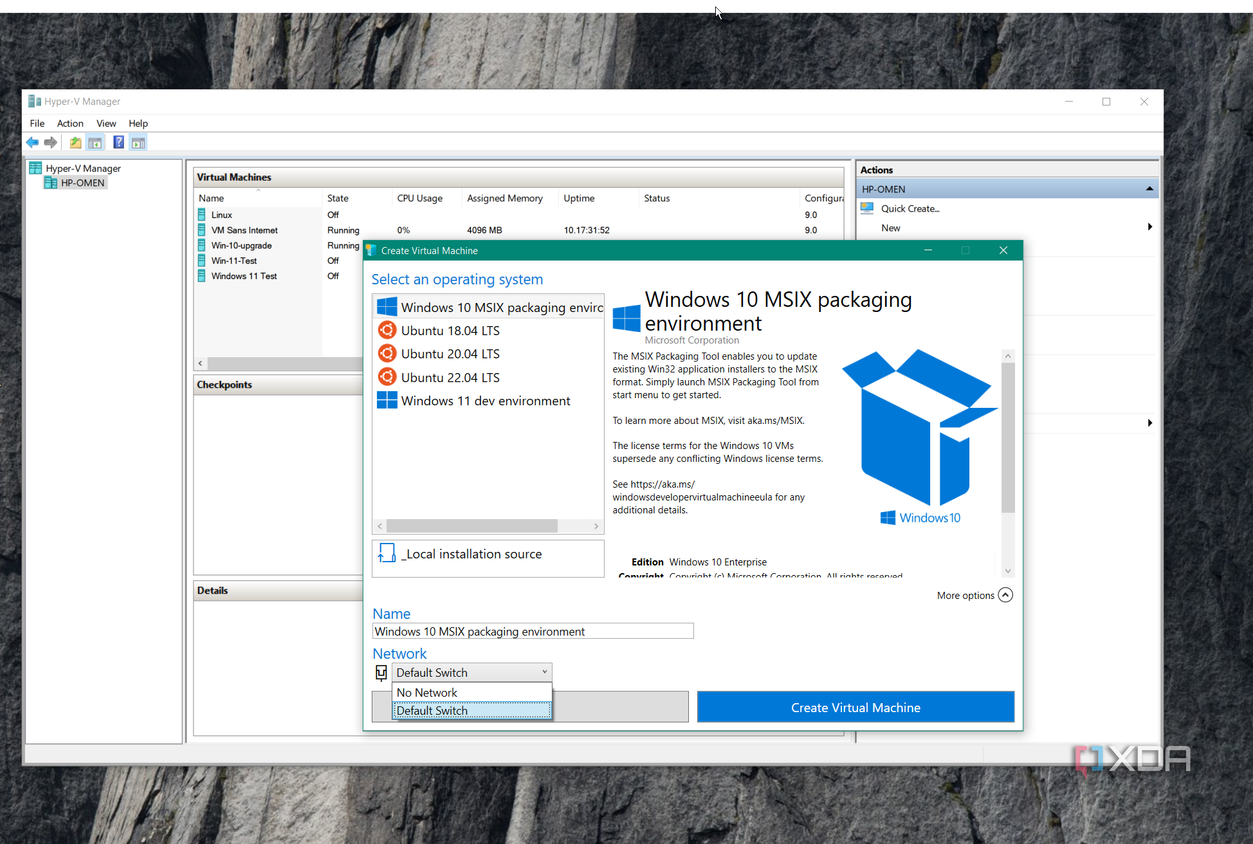Screen dimensions: 1253x844
Task: Choose No Network from the dropdown list
Action: point(471,692)
